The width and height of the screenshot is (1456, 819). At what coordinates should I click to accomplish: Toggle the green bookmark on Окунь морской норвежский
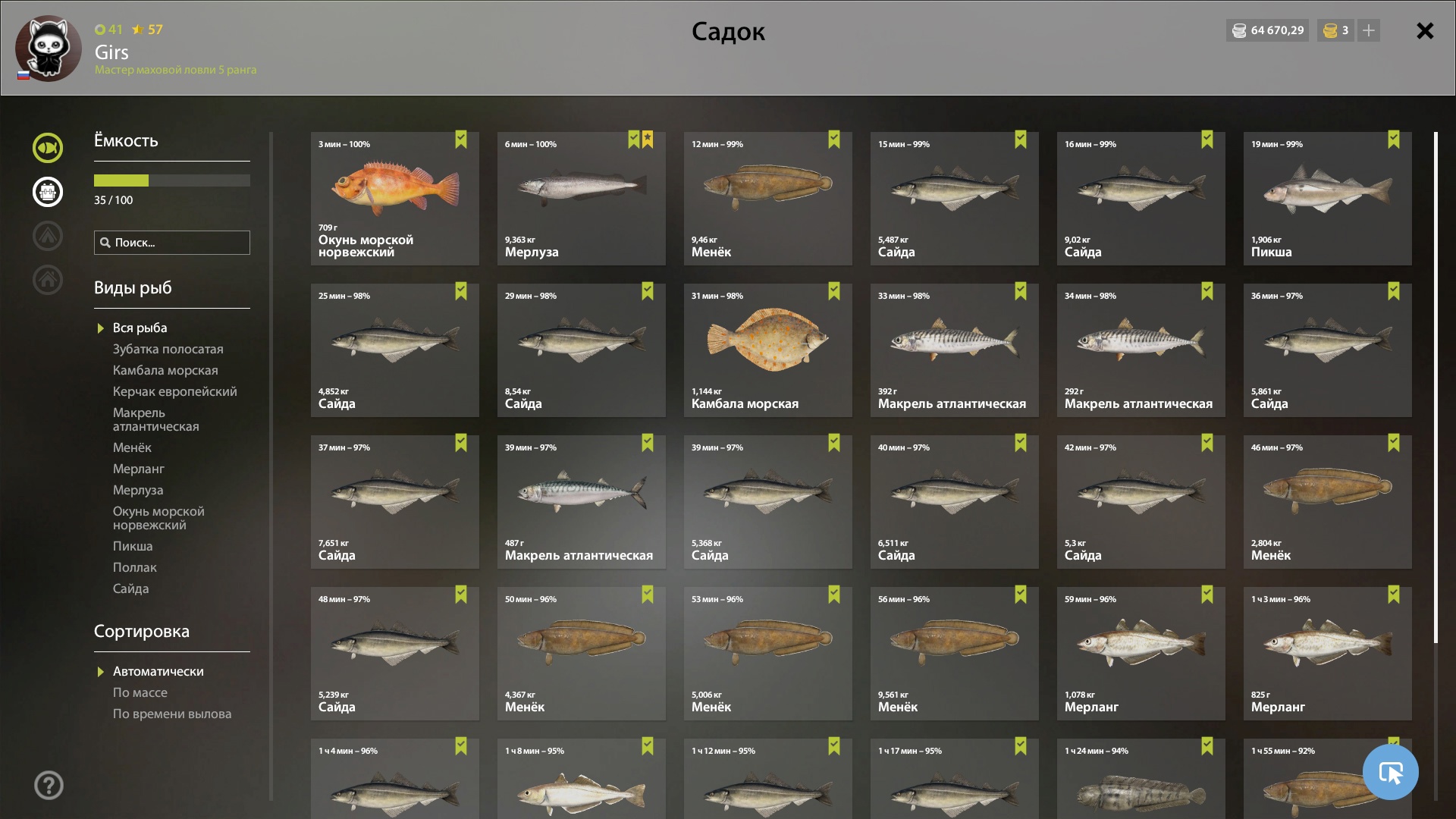461,140
